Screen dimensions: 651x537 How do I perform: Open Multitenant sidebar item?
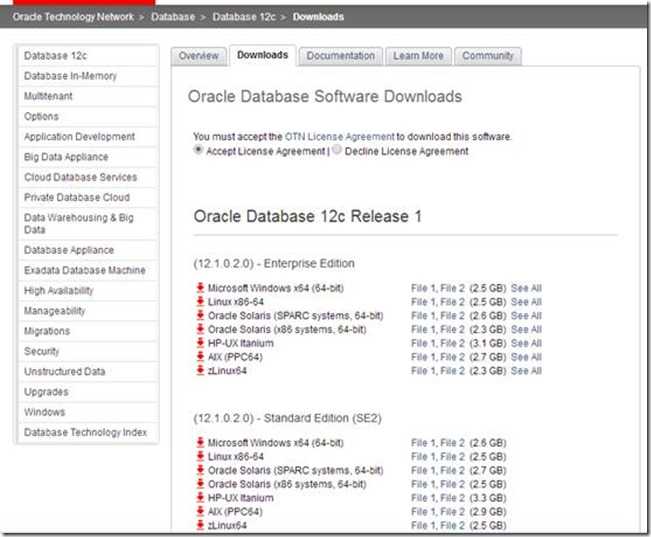click(x=88, y=96)
